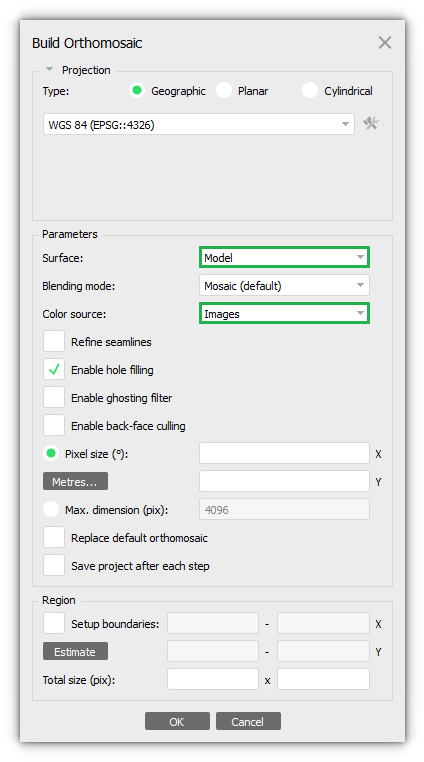Enable back-face culling checkbox
The image size is (424, 762).
[x=54, y=426]
